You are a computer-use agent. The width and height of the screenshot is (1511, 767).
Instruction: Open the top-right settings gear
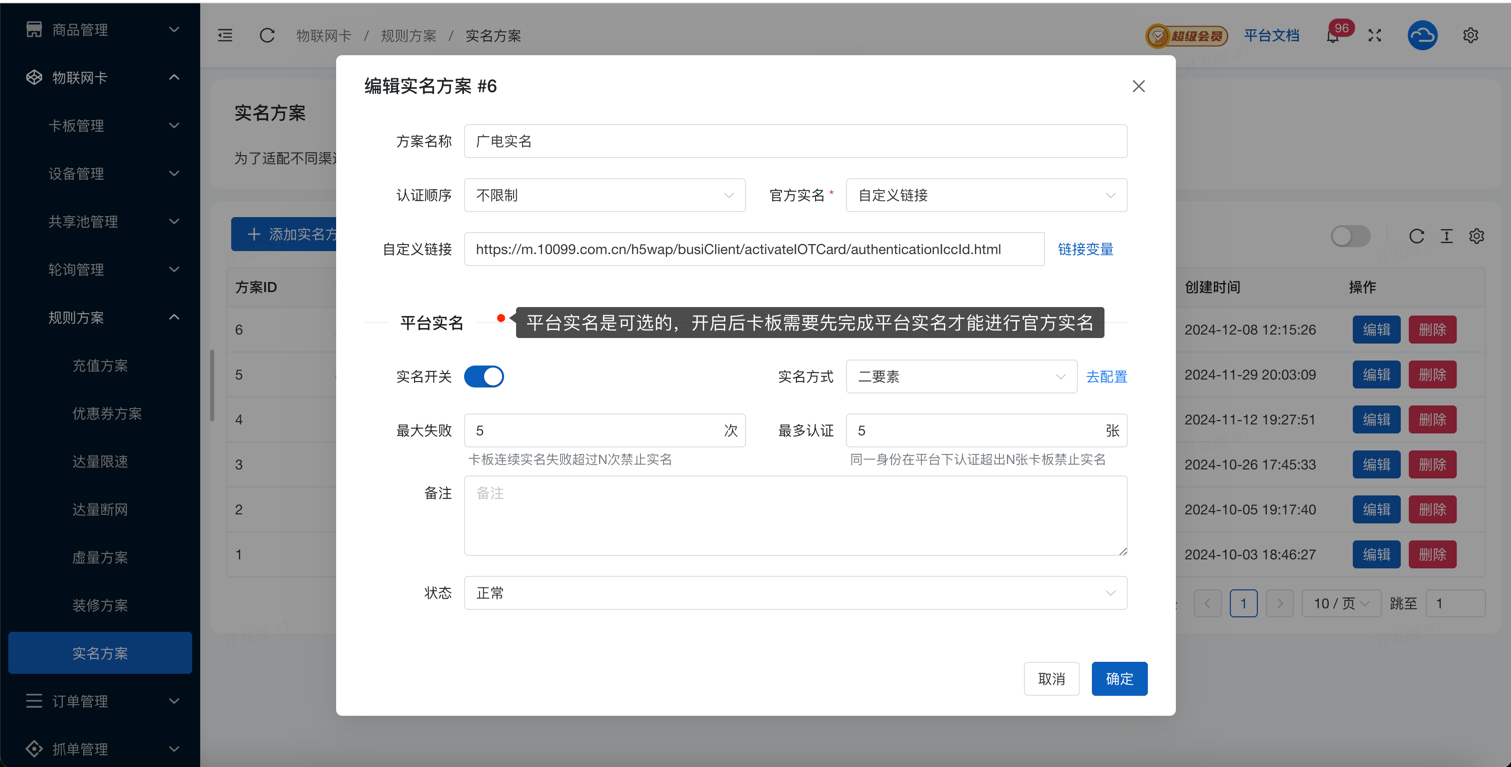[x=1470, y=35]
